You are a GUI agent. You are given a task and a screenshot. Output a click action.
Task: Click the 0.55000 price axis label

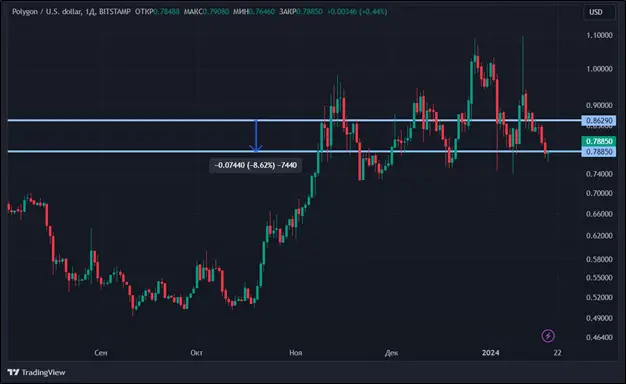(x=599, y=278)
